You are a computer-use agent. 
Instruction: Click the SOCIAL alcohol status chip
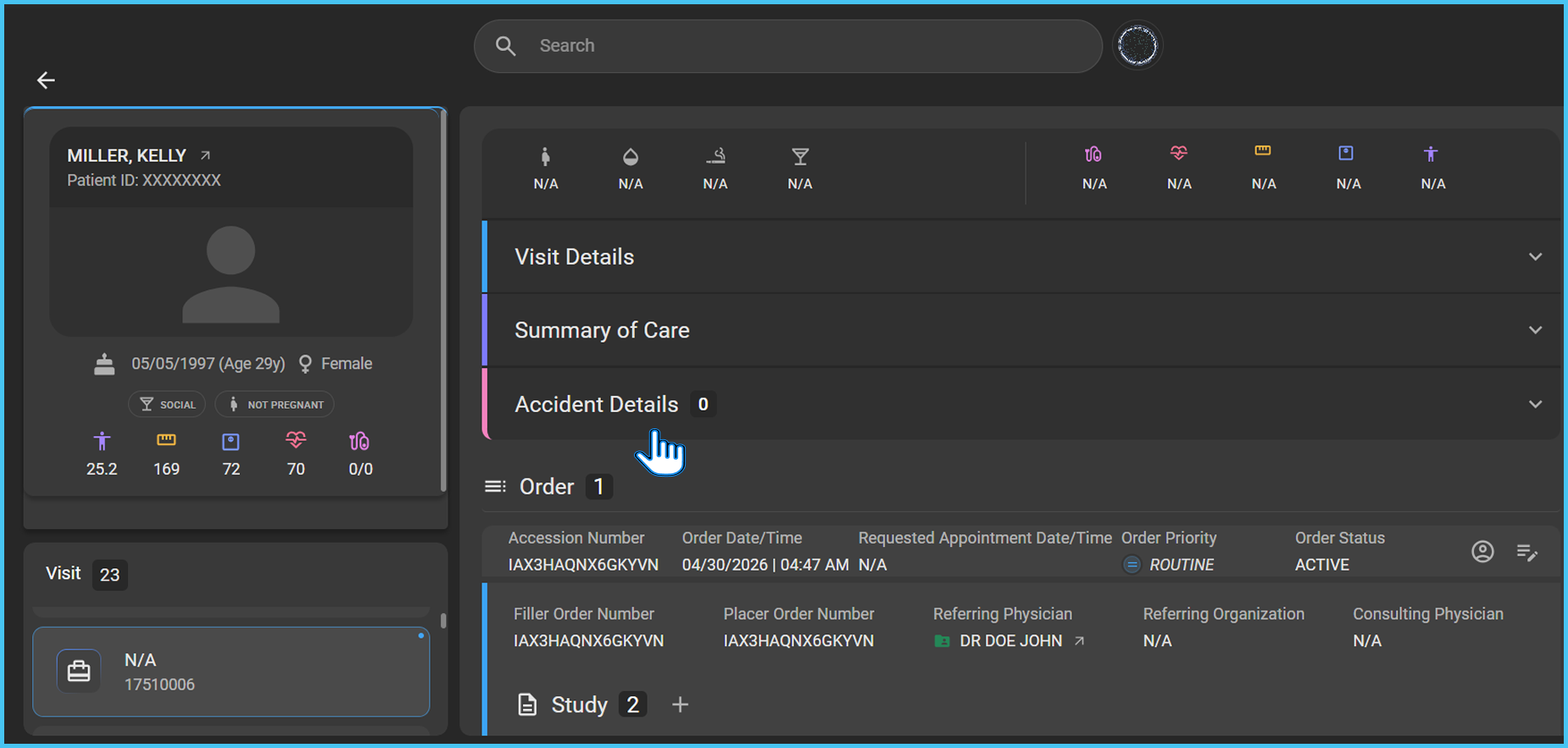pos(167,405)
